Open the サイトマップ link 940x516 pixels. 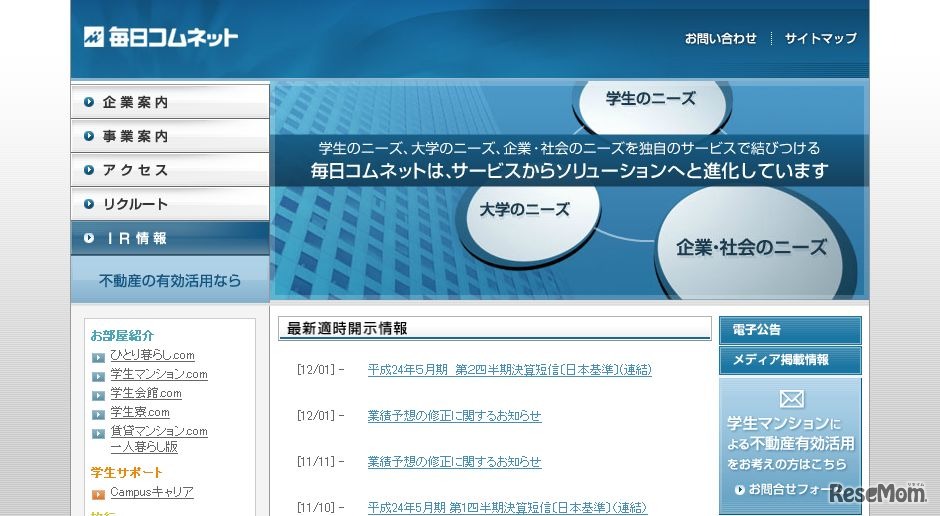[821, 38]
